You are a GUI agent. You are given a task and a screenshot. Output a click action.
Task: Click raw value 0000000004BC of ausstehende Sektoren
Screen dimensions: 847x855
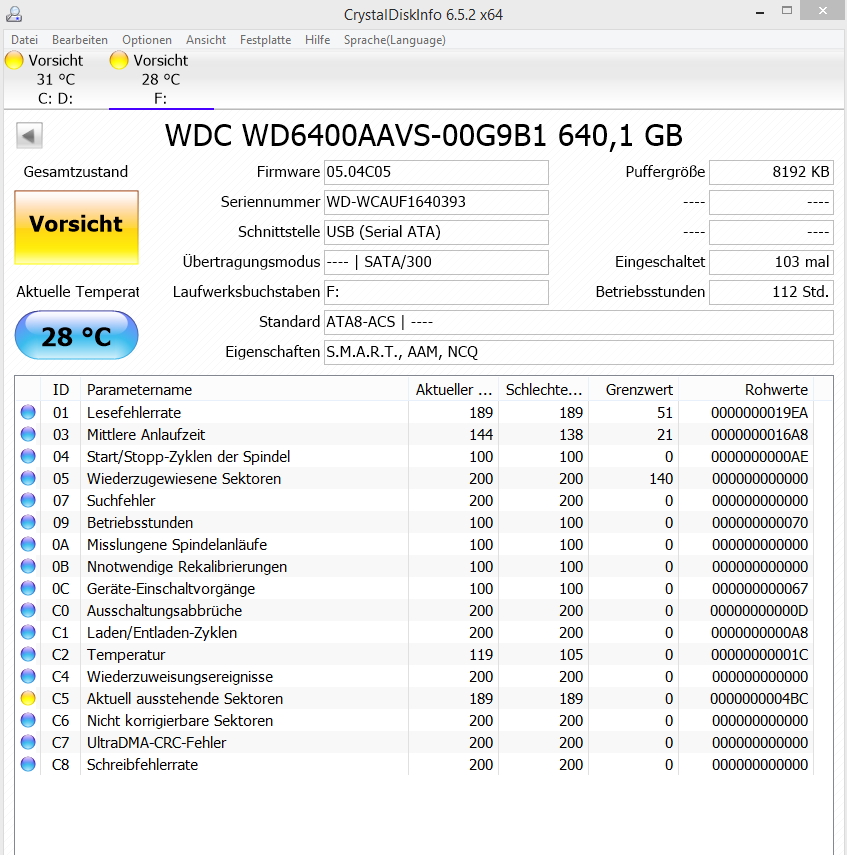coord(759,699)
